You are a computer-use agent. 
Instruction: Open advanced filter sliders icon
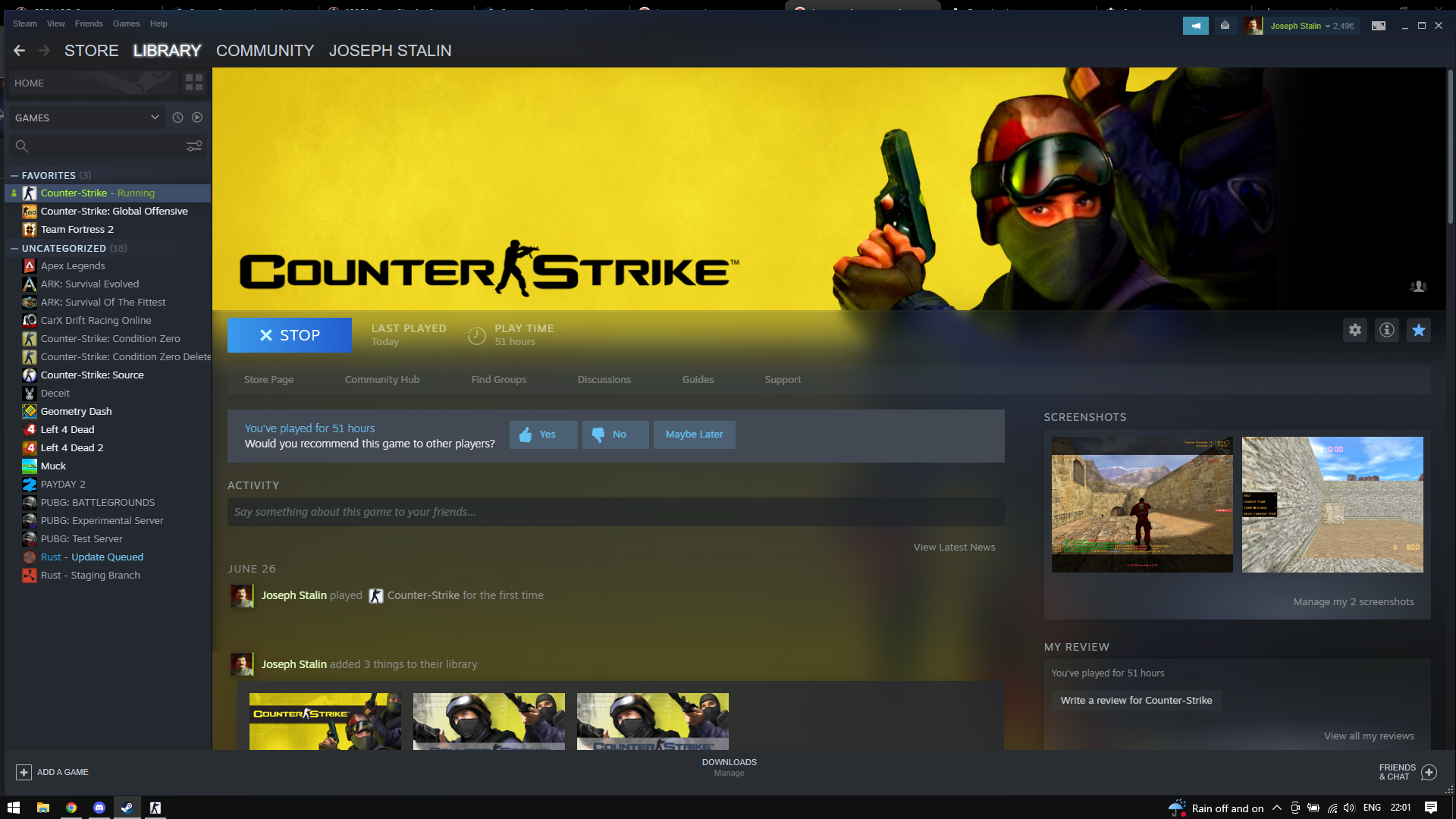point(194,146)
